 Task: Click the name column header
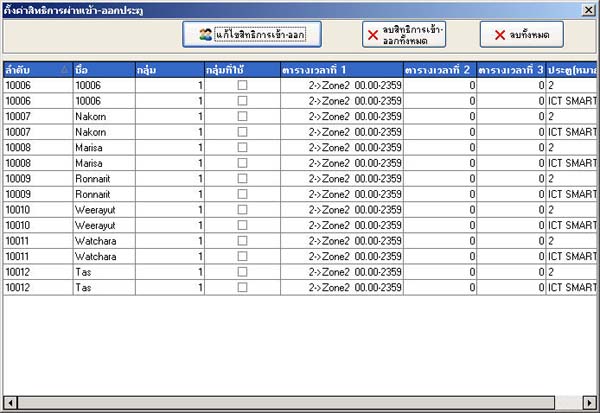[102, 70]
